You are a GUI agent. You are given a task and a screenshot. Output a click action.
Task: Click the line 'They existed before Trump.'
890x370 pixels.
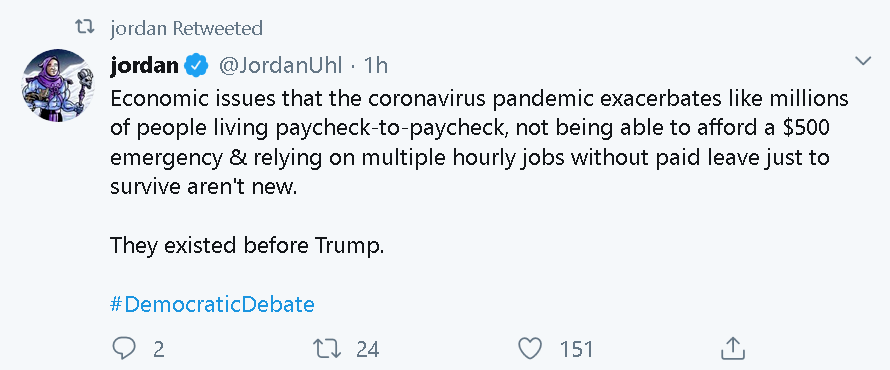pyautogui.click(x=247, y=246)
